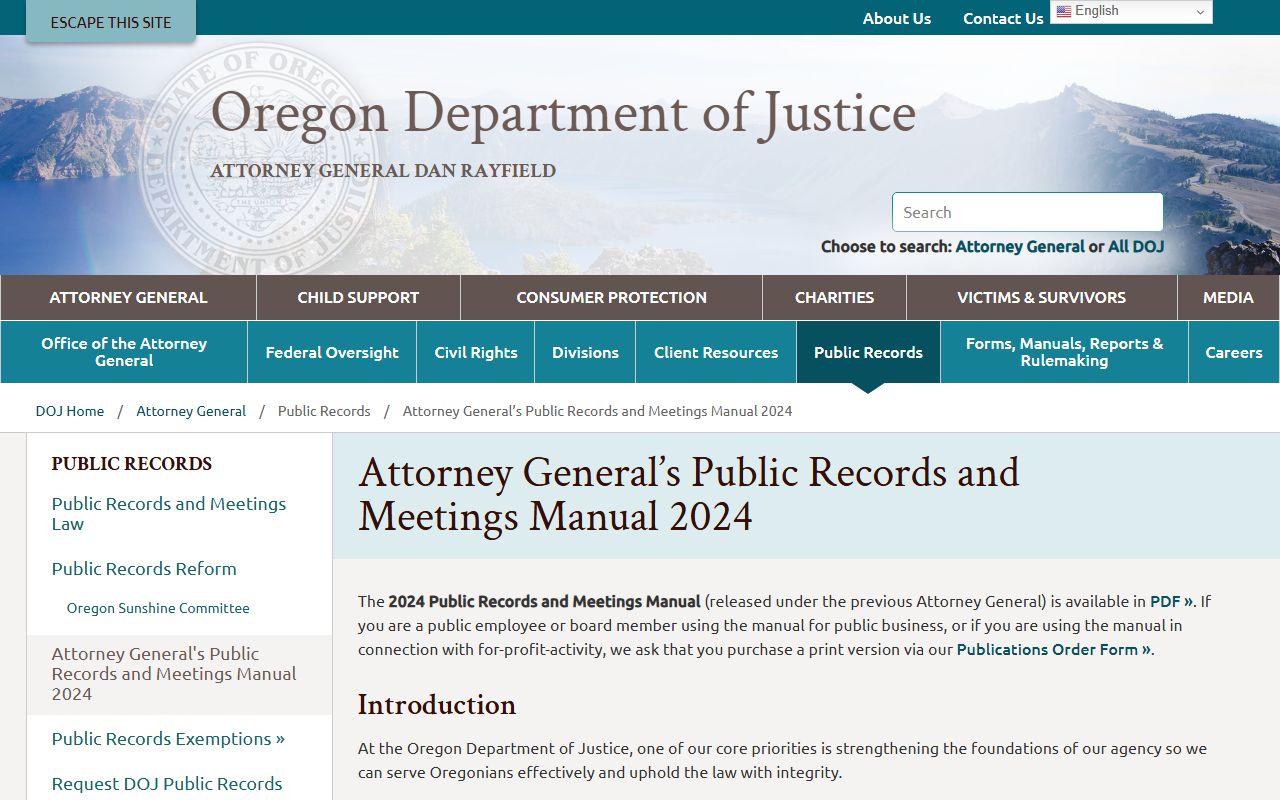Open the About Us page
Image resolution: width=1280 pixels, height=800 pixels.
pos(897,18)
